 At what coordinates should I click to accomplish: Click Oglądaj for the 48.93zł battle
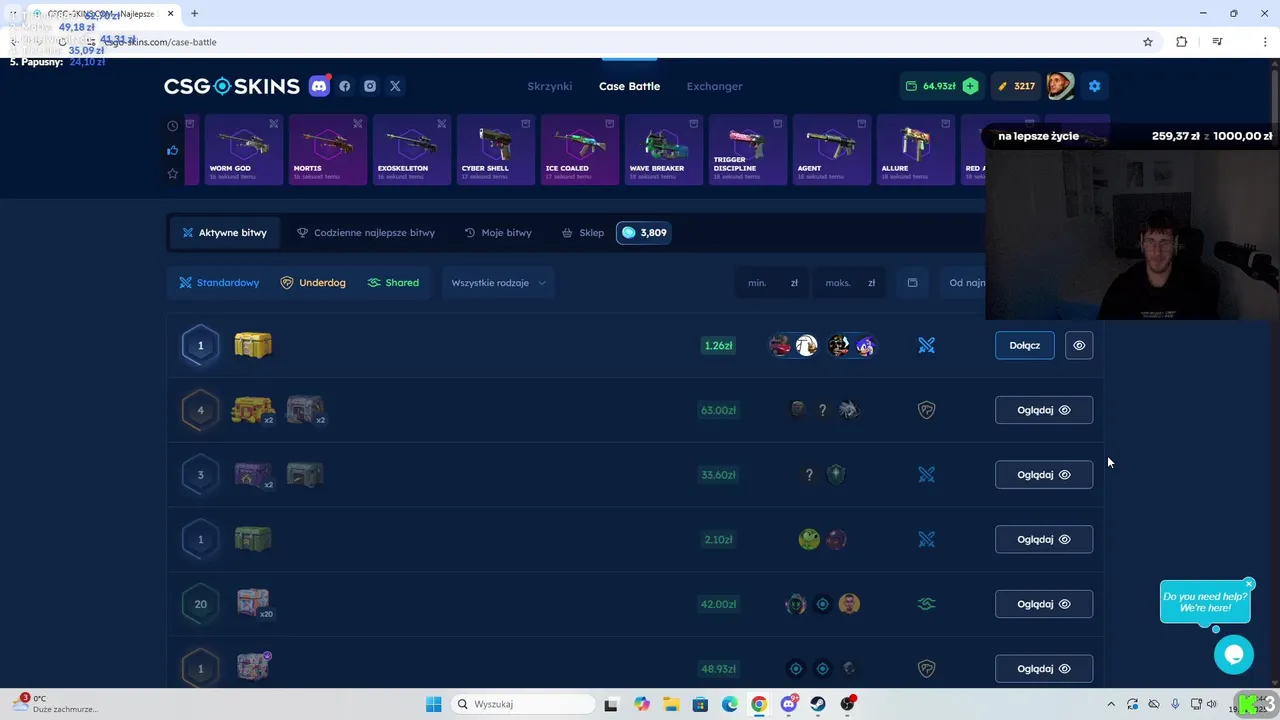[x=1043, y=669]
